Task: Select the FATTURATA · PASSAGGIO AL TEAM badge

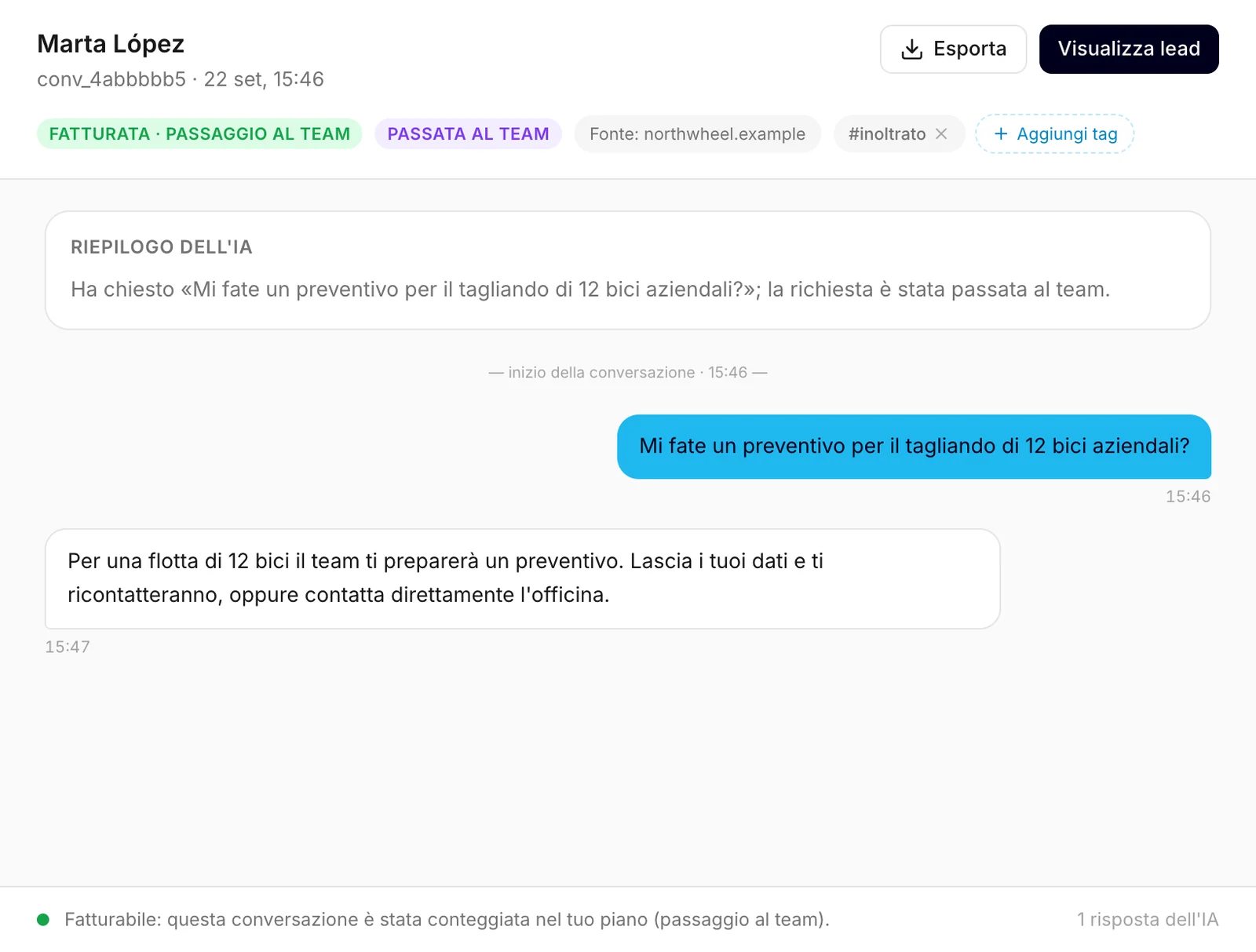Action: point(199,134)
